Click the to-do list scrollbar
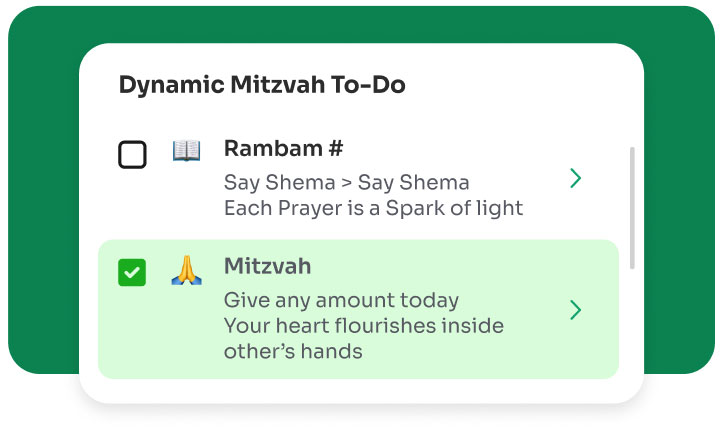The image size is (724, 441). [x=631, y=208]
